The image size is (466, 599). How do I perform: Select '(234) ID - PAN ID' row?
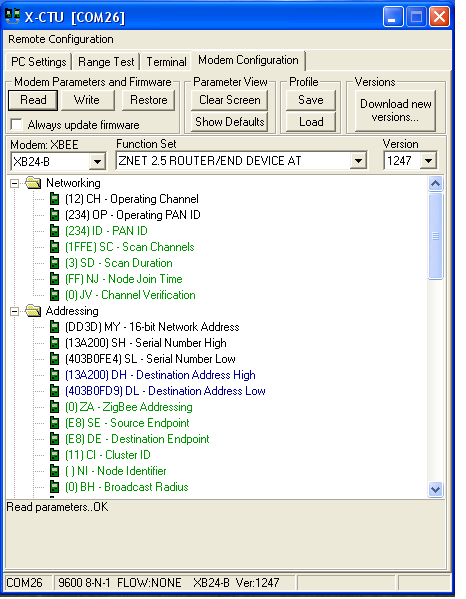coord(106,231)
